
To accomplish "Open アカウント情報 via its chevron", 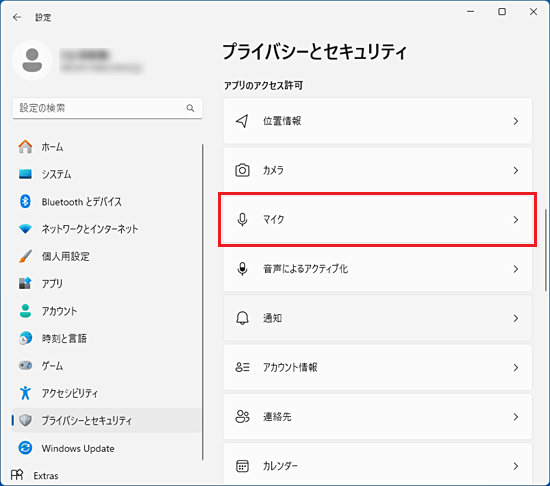I will [x=516, y=367].
